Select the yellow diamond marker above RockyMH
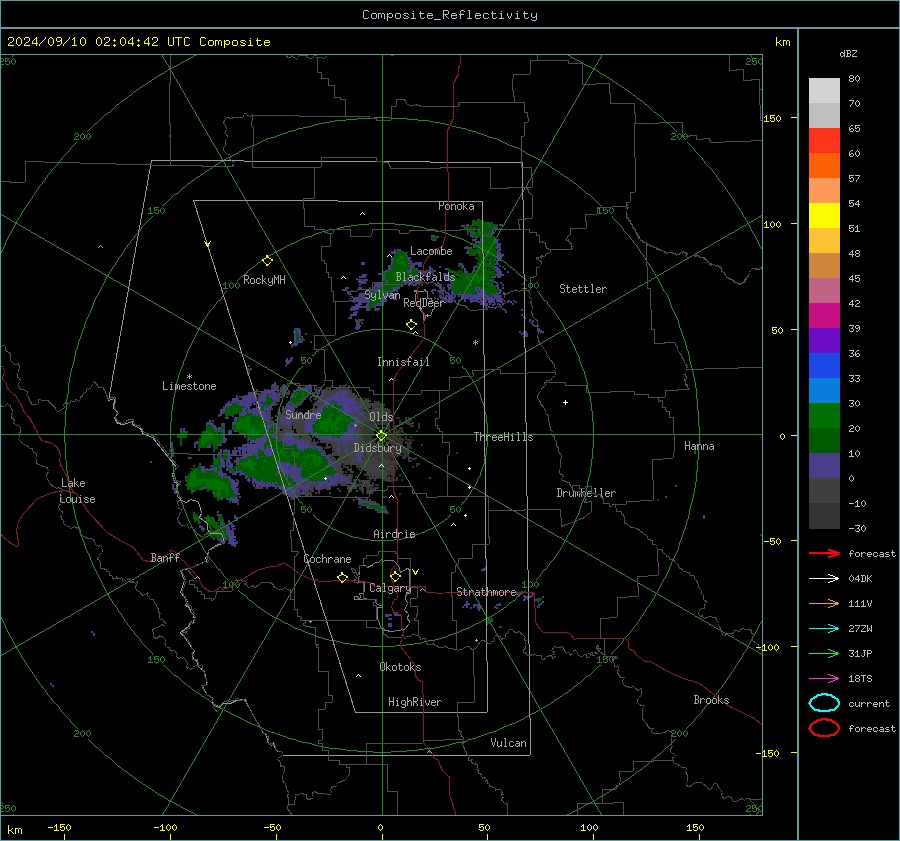 (267, 261)
